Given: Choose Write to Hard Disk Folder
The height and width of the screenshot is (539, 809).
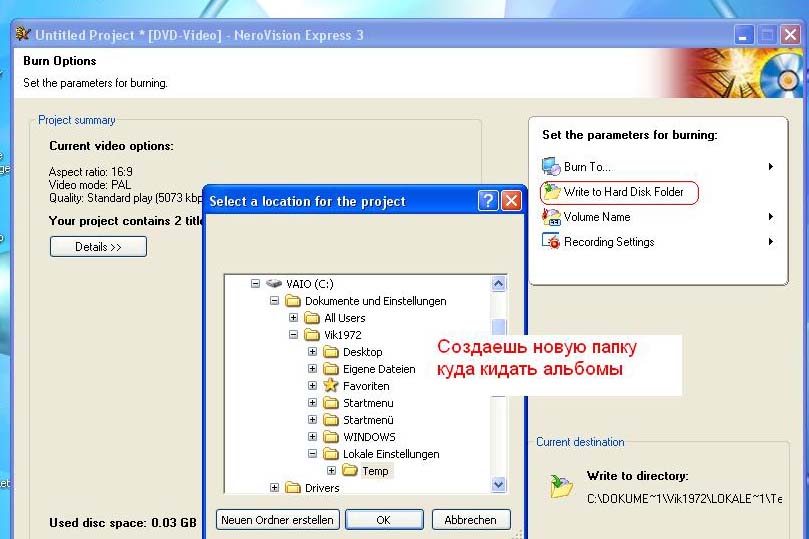Looking at the screenshot, I should click(619, 192).
